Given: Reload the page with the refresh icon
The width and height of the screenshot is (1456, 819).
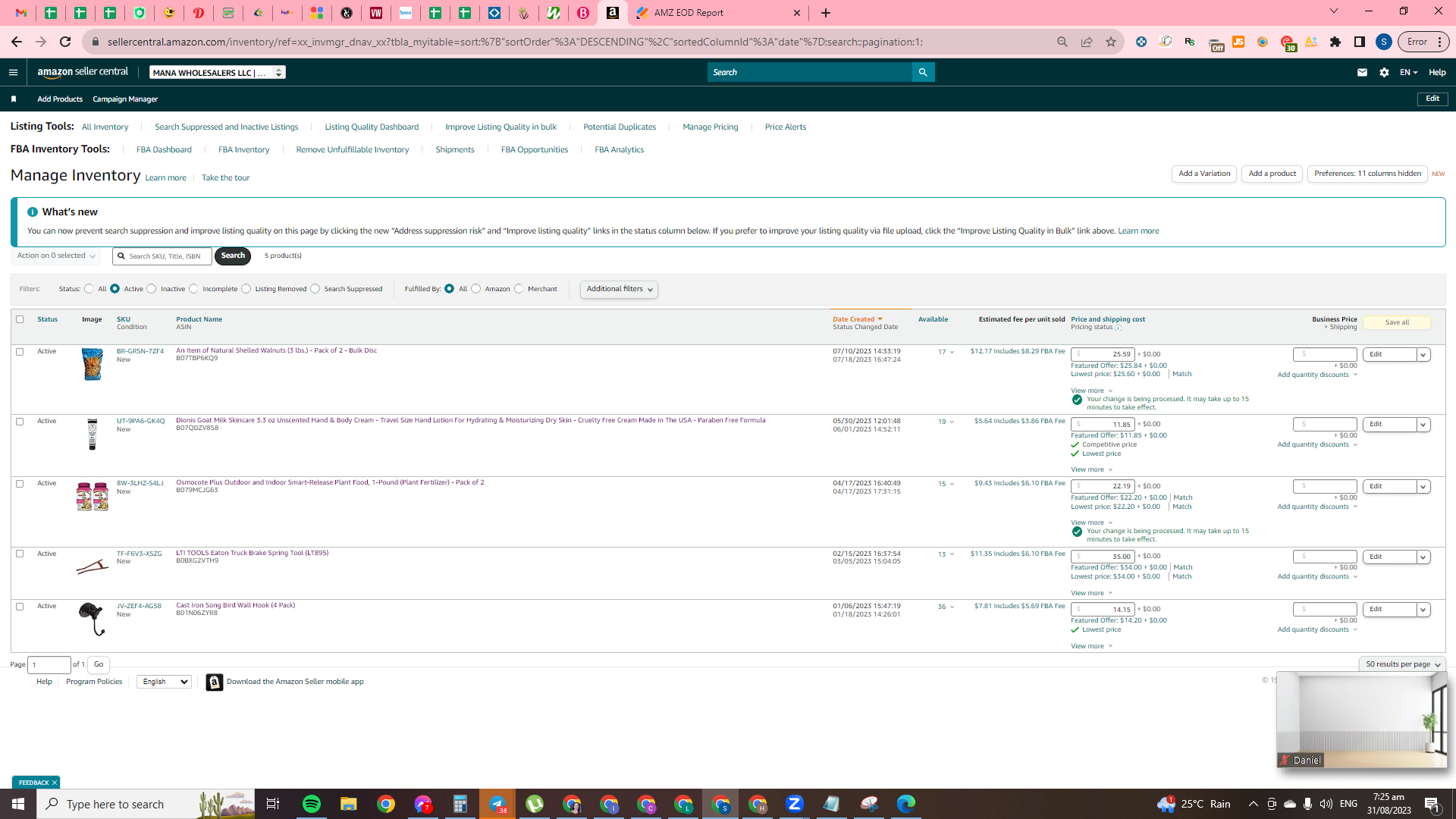Looking at the screenshot, I should (x=65, y=42).
